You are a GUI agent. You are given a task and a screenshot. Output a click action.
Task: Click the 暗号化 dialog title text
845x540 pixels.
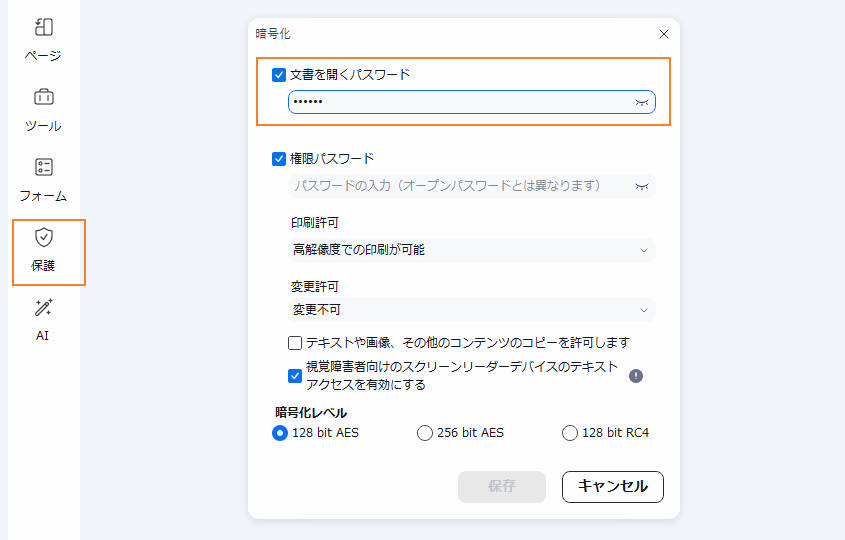point(273,34)
